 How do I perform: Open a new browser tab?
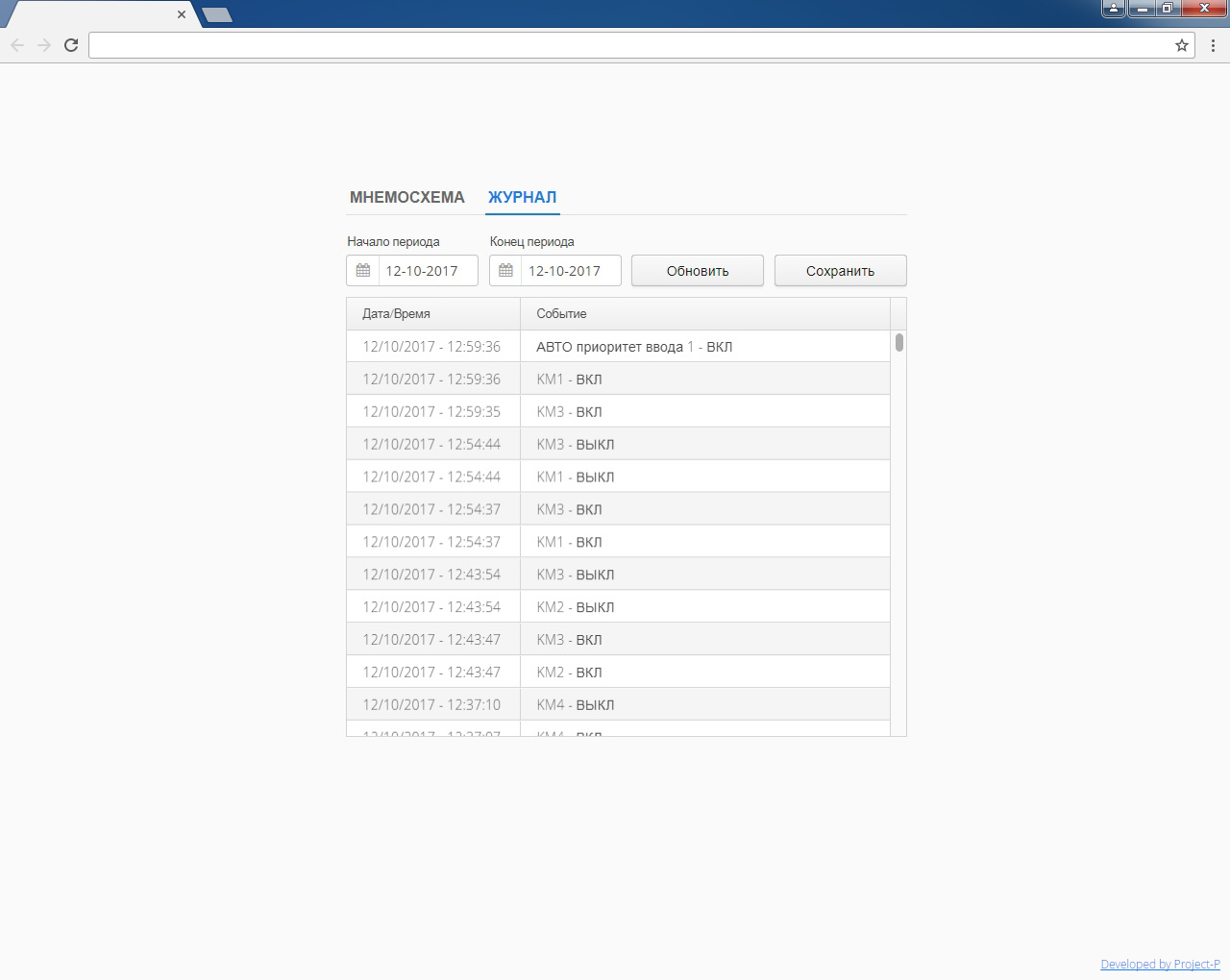(x=217, y=14)
